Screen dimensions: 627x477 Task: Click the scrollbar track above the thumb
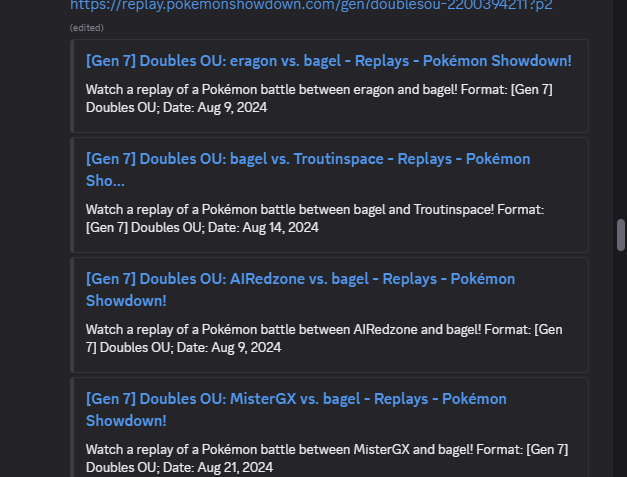(x=621, y=108)
